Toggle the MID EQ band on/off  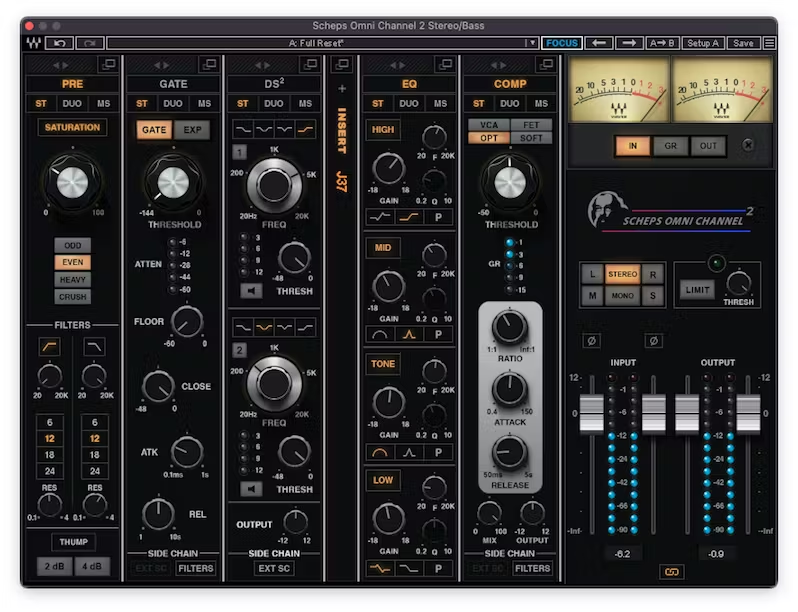[383, 248]
